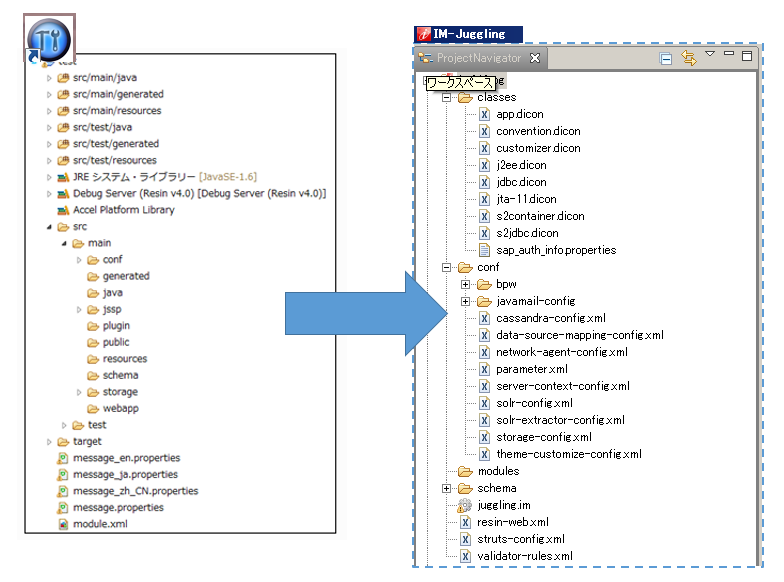Click the message_en.properties file icon
784x582 pixels.
(62, 458)
